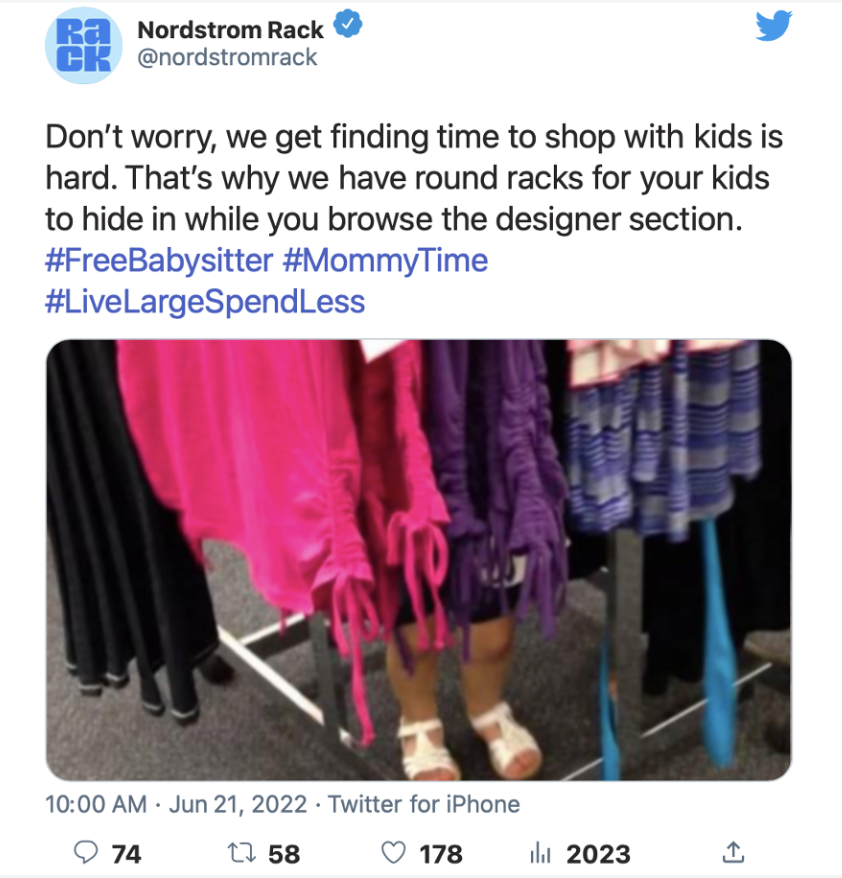Open the #MommyTime hashtag
Screen dimensions: 842x878
pyautogui.click(x=386, y=260)
